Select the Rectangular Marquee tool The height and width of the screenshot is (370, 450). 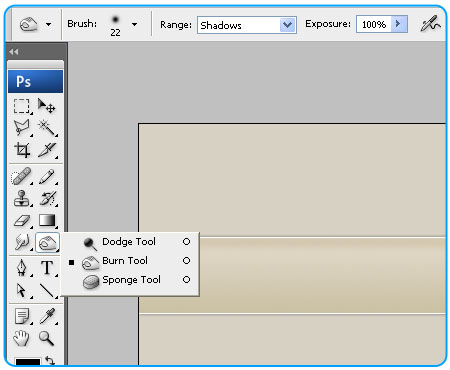click(22, 106)
